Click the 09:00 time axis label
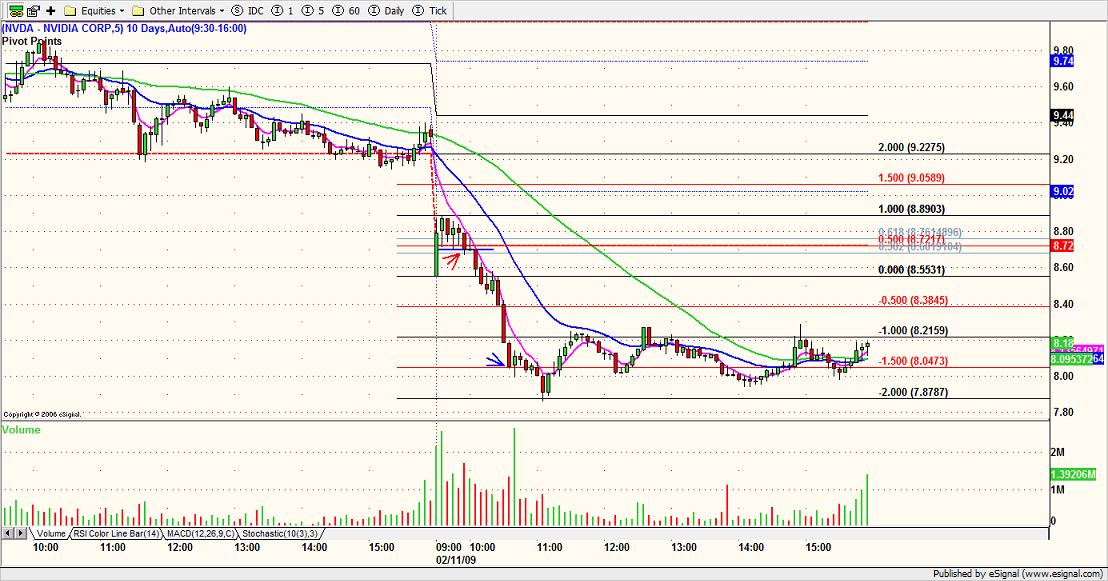This screenshot has height=581, width=1108. [449, 547]
